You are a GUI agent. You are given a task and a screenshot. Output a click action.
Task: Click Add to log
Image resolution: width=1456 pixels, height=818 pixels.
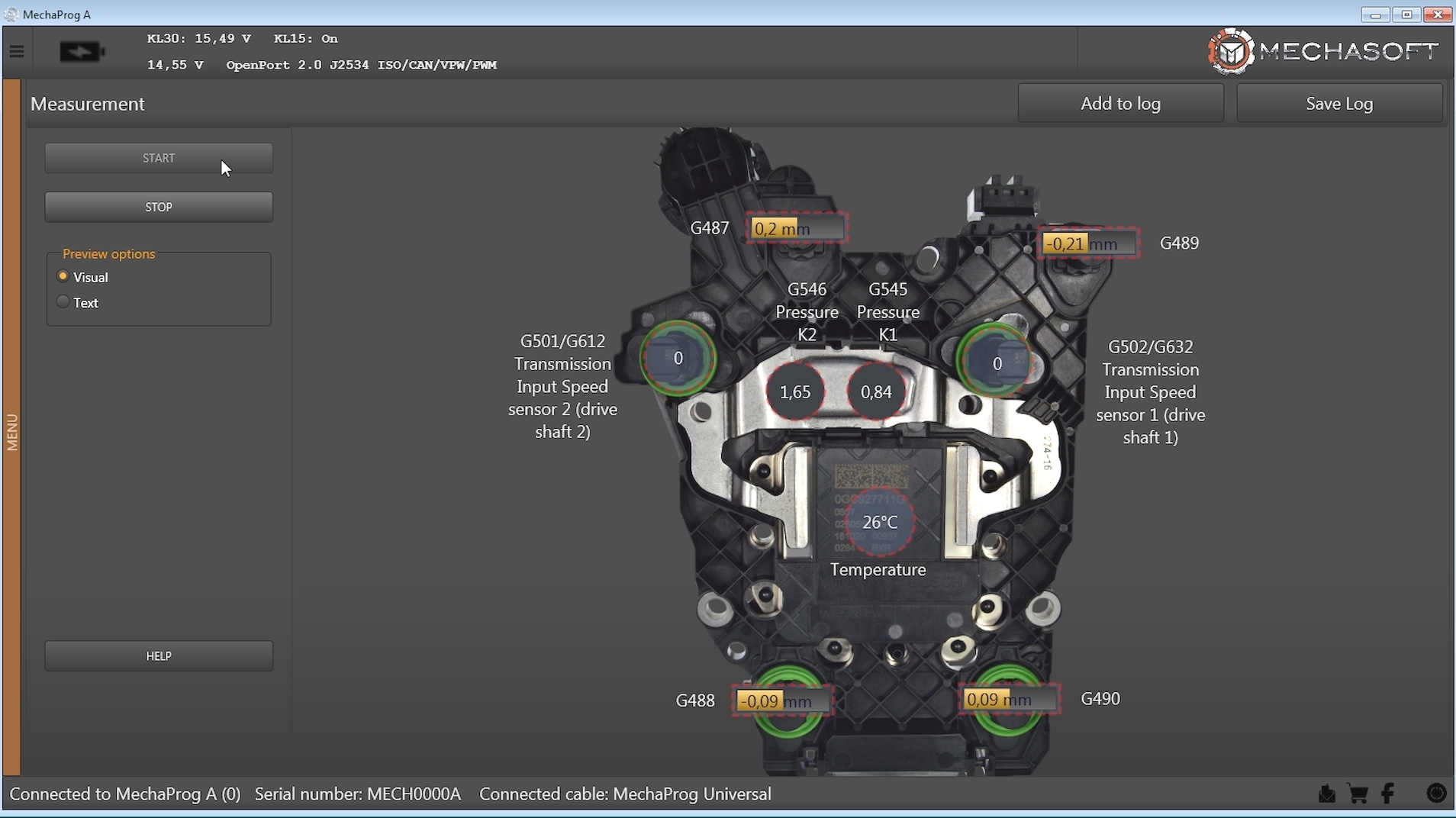(1120, 104)
